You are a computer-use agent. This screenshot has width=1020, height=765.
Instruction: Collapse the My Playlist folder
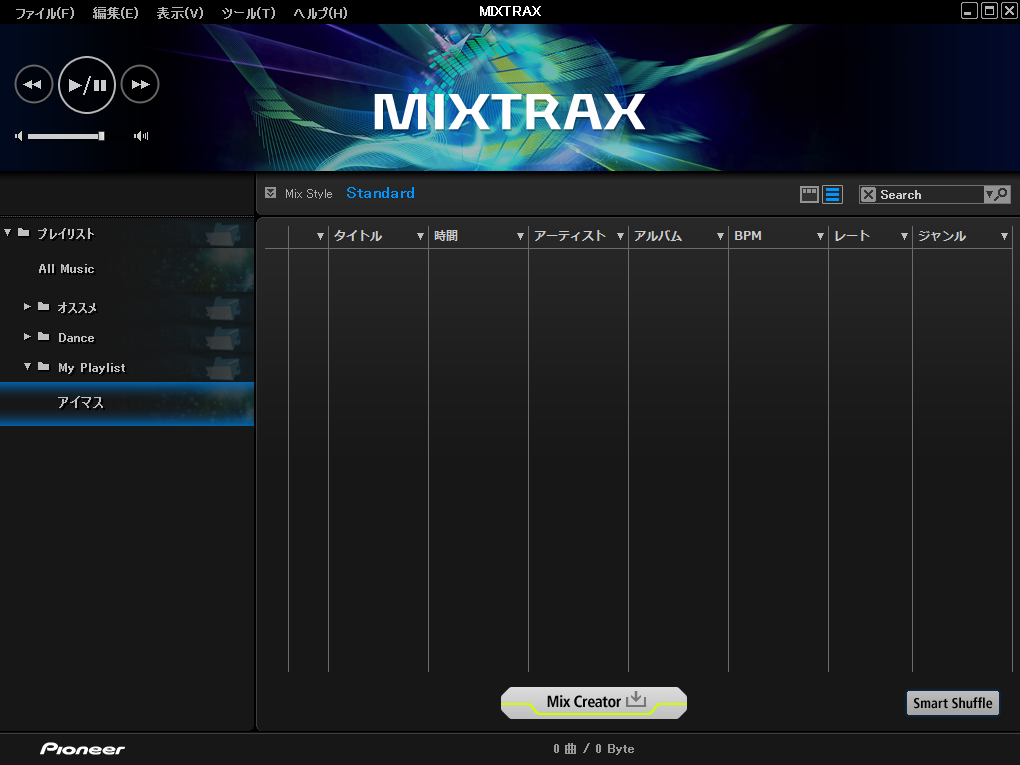[x=28, y=367]
